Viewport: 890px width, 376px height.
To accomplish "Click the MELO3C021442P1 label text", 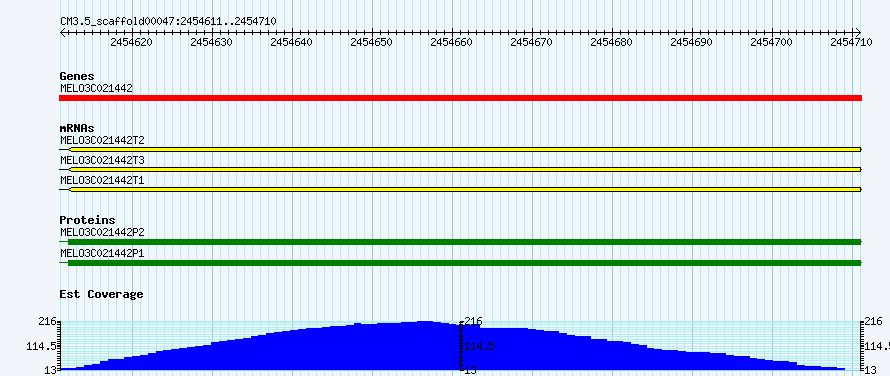I will [102, 253].
